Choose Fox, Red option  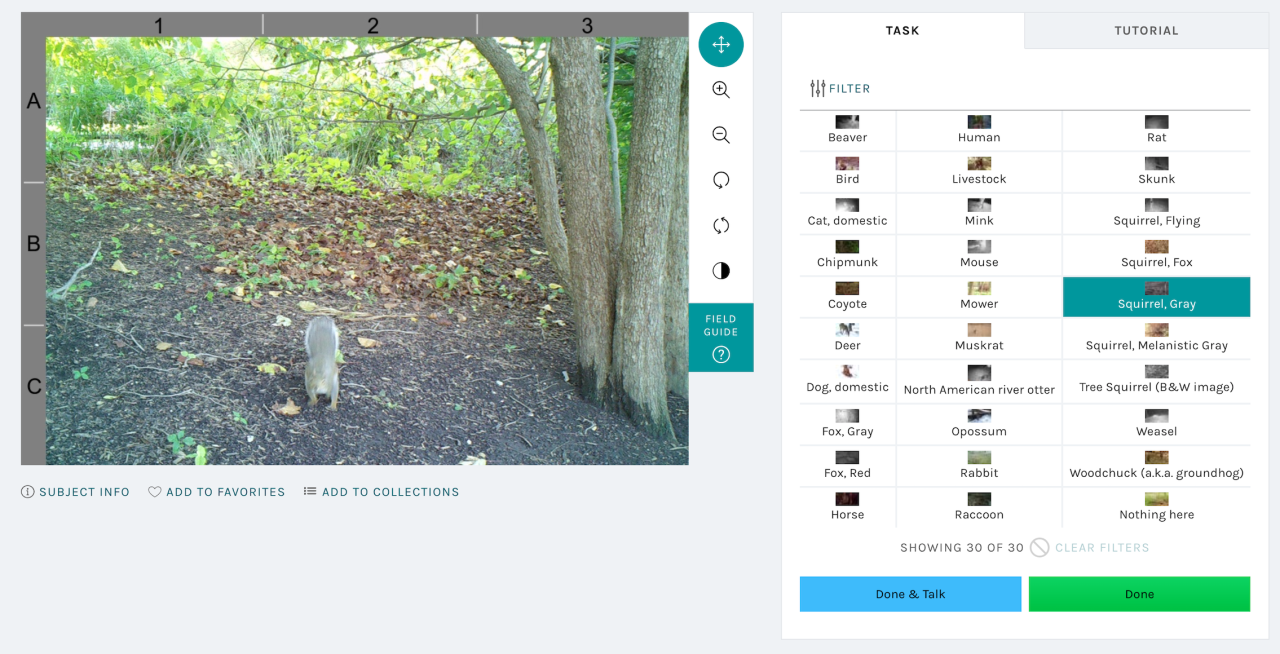point(848,466)
